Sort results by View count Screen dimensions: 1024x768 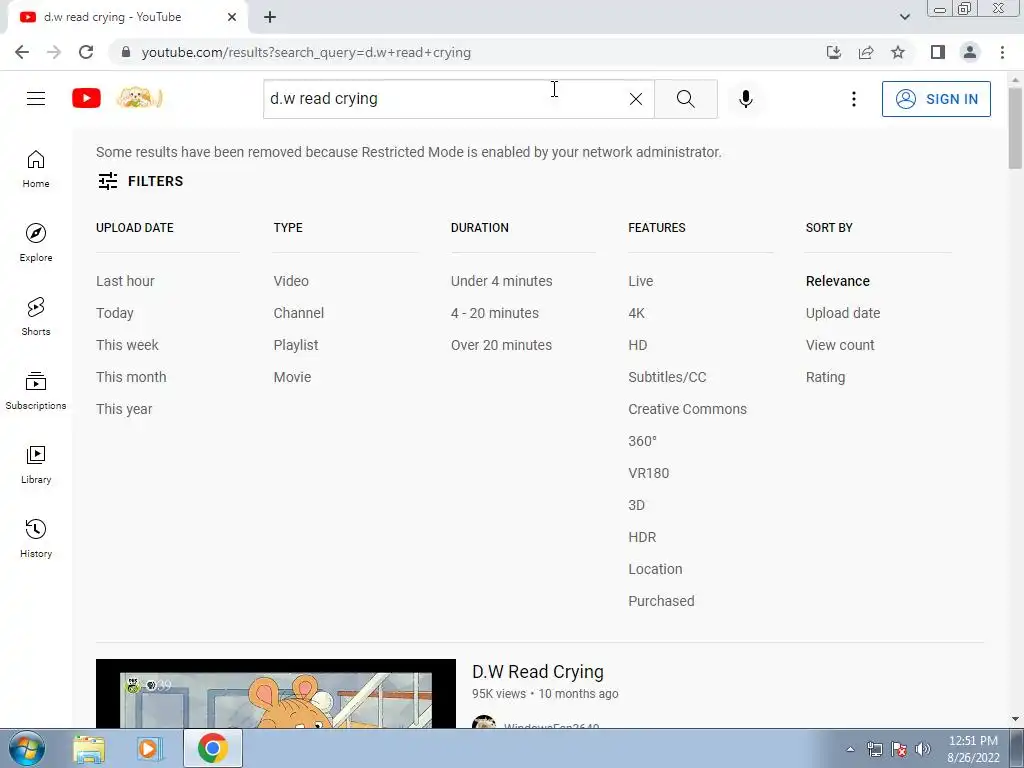tap(840, 345)
